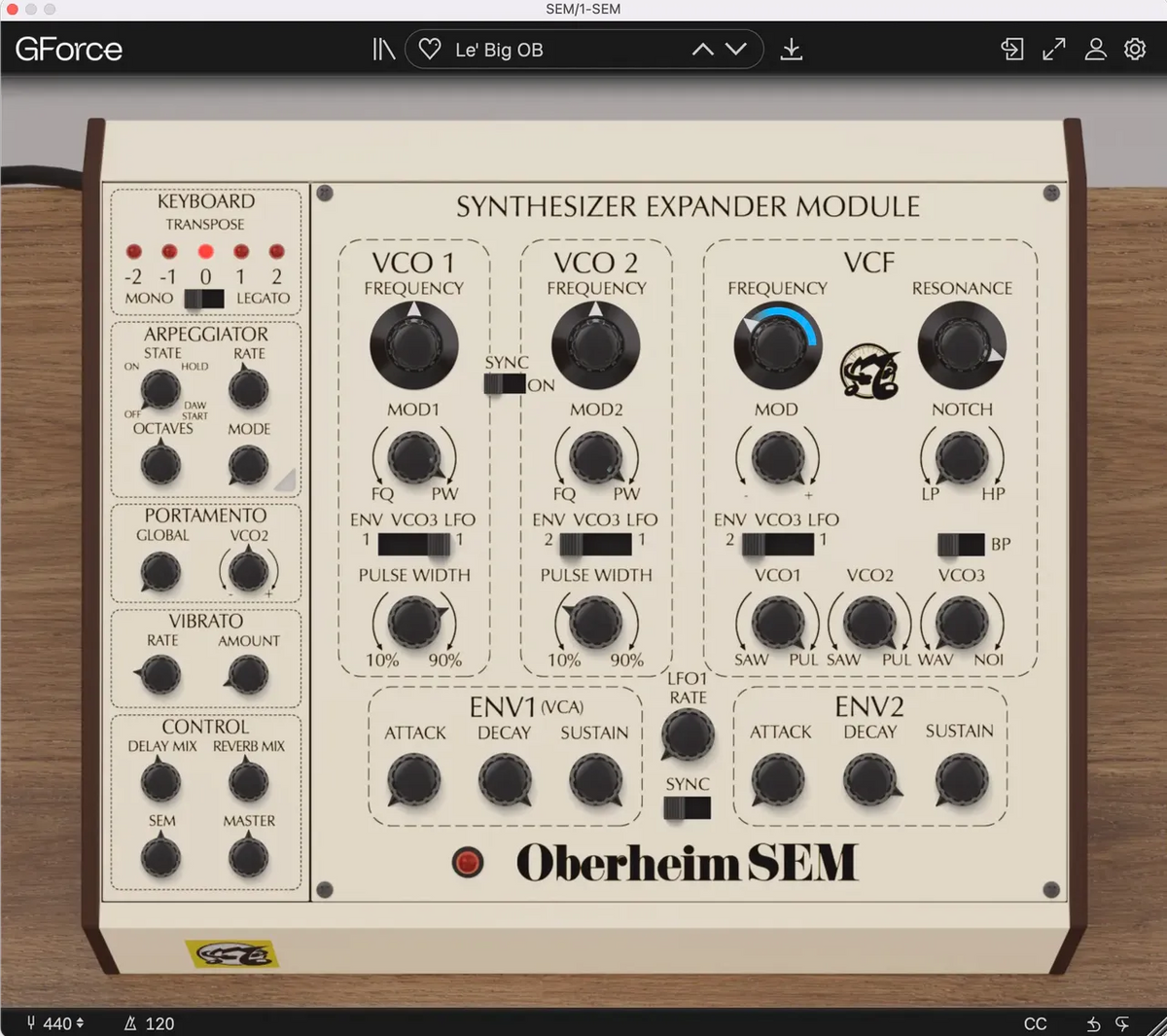Set keyboard transpose to -2

[x=134, y=252]
